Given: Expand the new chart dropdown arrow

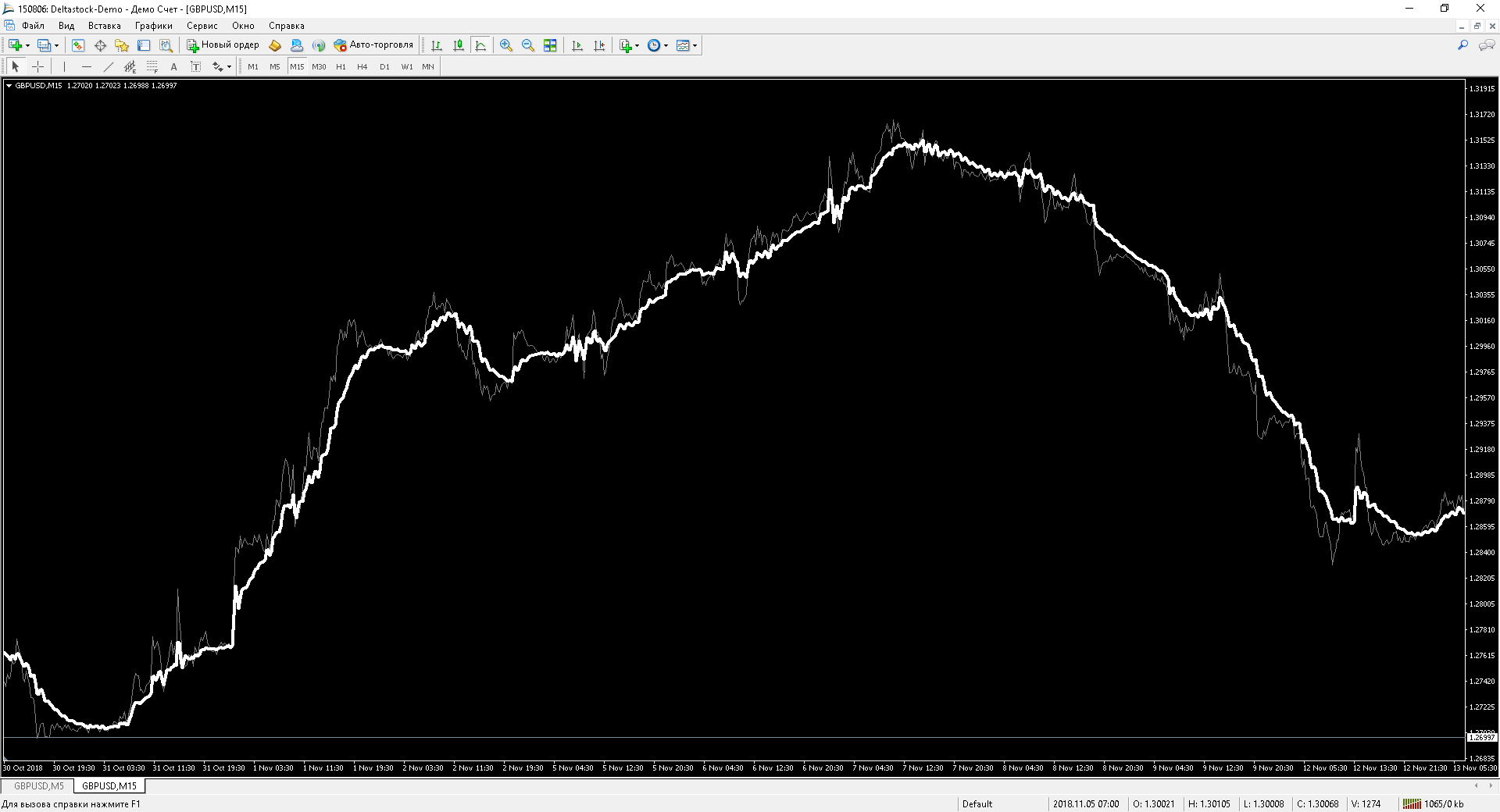Looking at the screenshot, I should (27, 45).
